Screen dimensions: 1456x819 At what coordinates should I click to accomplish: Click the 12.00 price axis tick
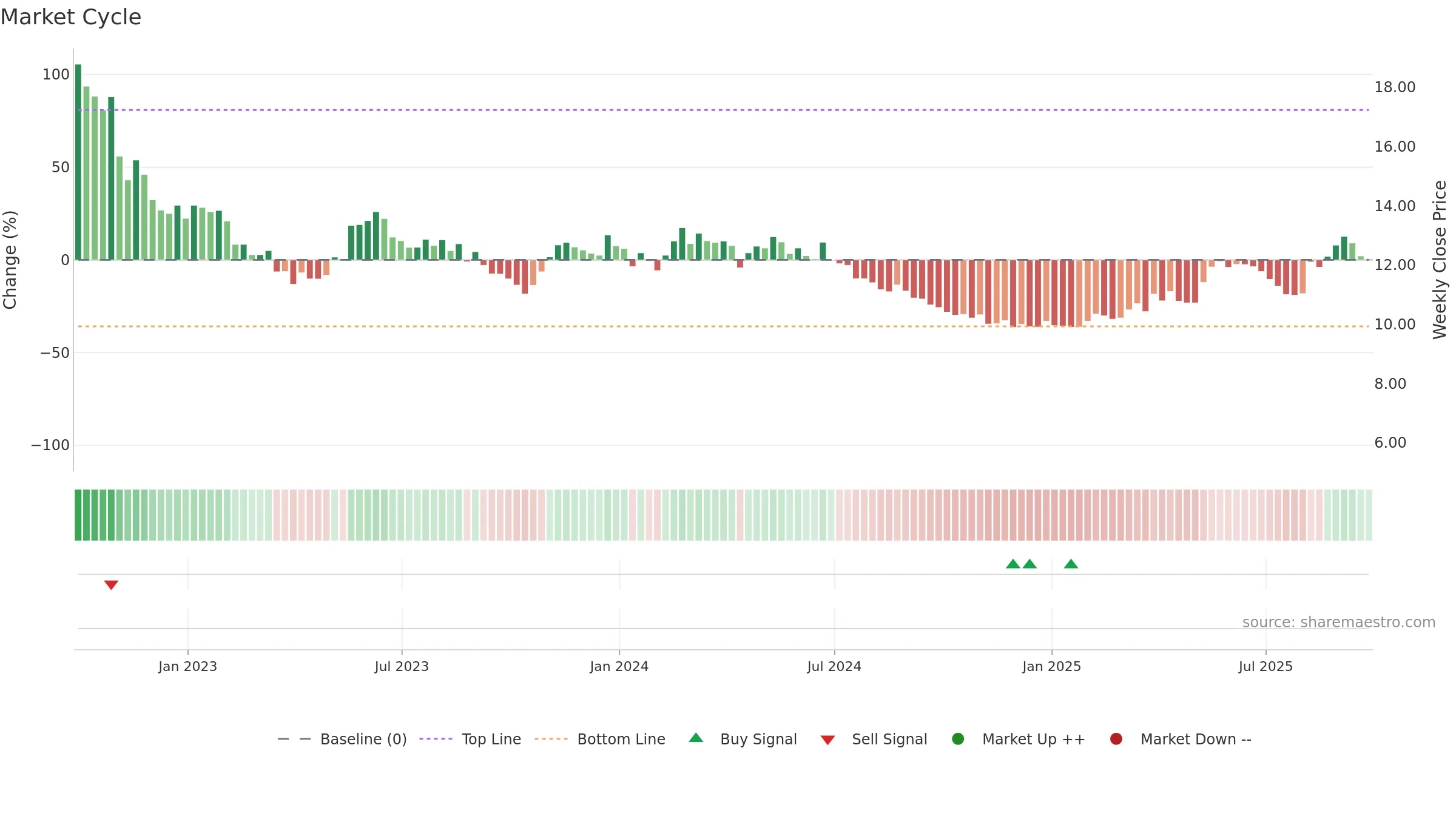pos(1395,265)
